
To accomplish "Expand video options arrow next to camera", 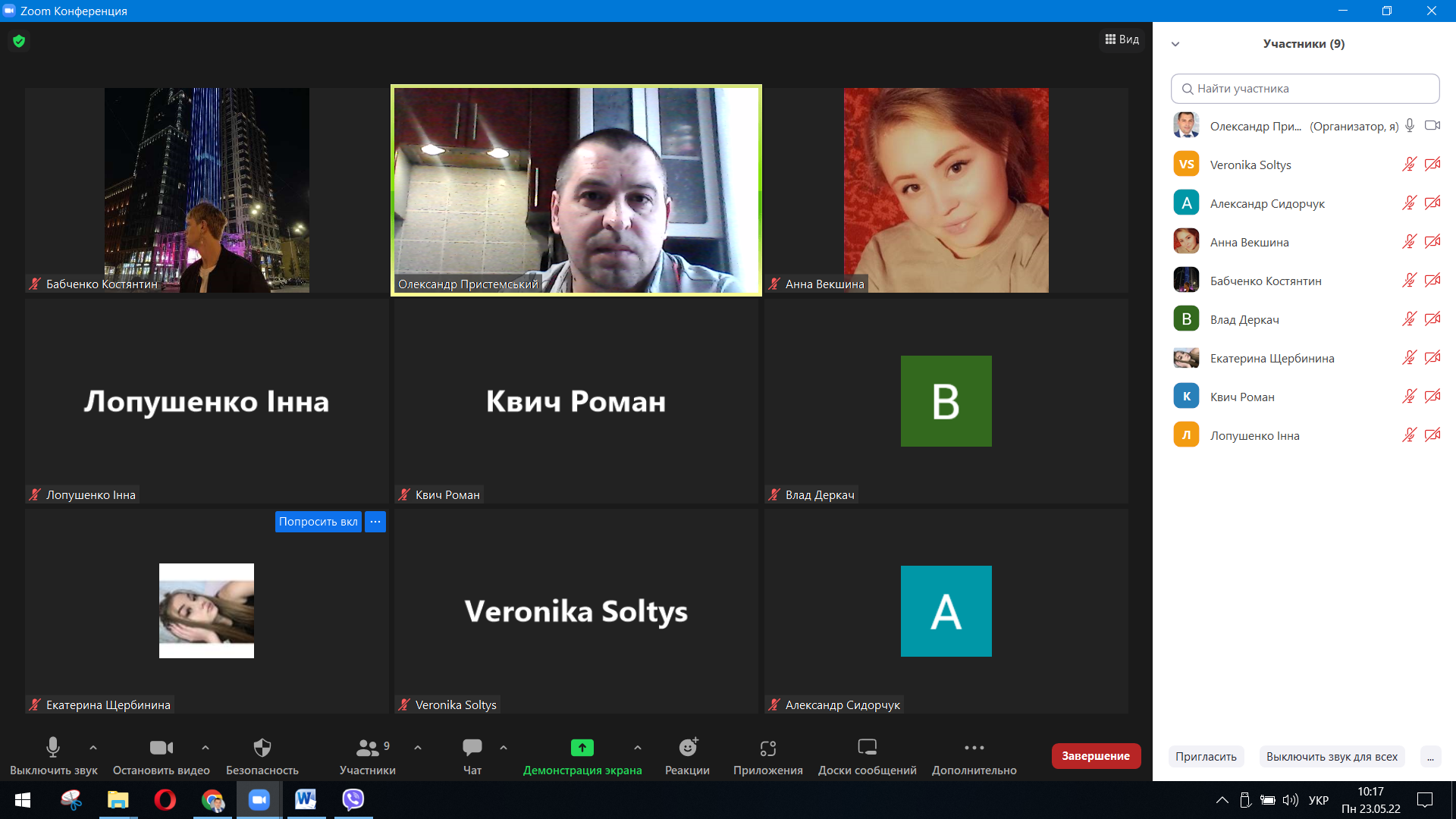I will 206,748.
